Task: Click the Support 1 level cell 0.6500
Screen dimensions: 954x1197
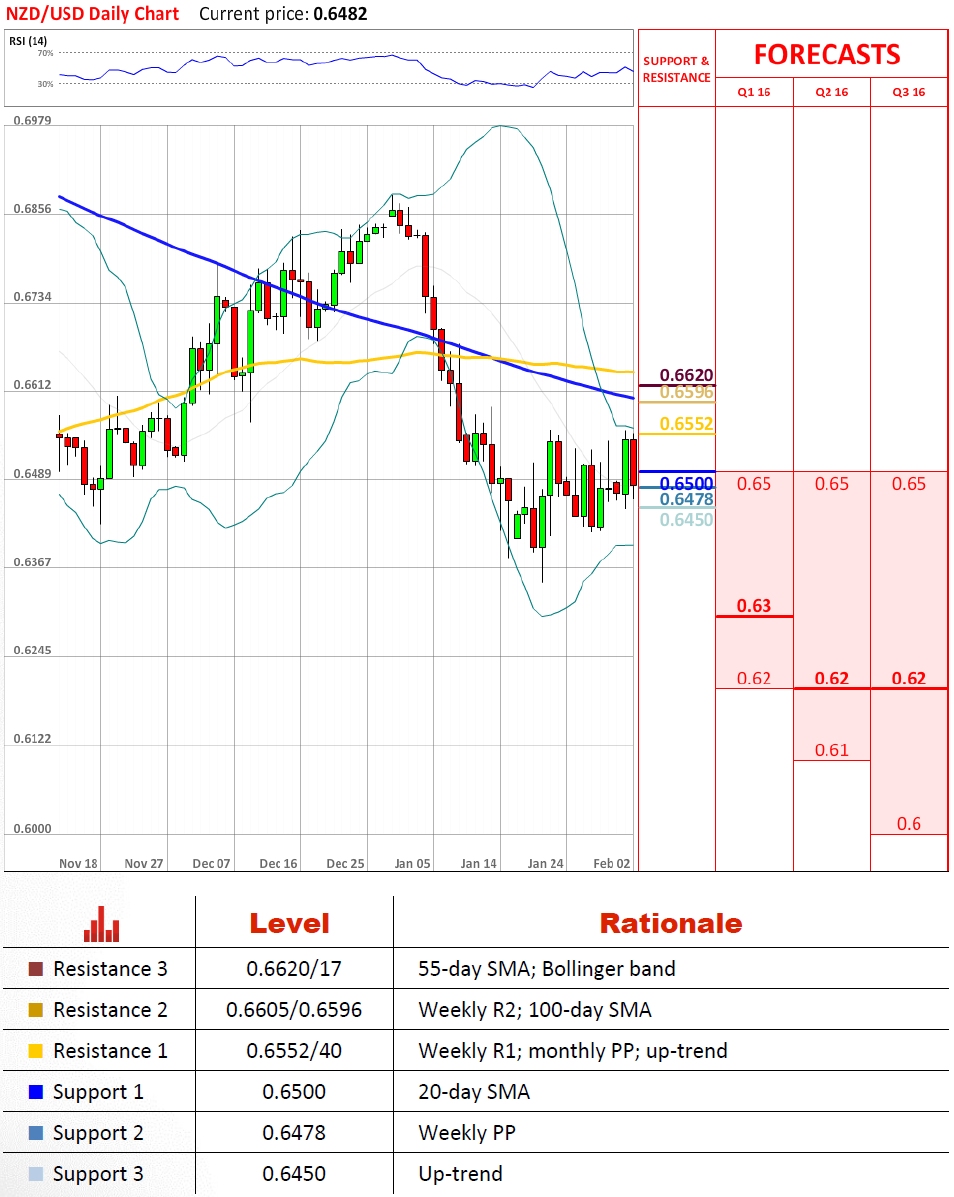Action: (x=294, y=1092)
